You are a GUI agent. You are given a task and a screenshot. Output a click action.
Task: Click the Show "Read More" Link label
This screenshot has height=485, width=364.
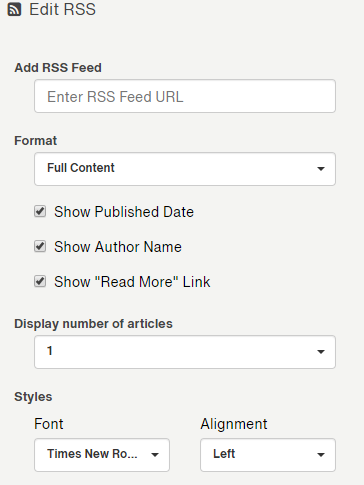pyautogui.click(x=132, y=282)
